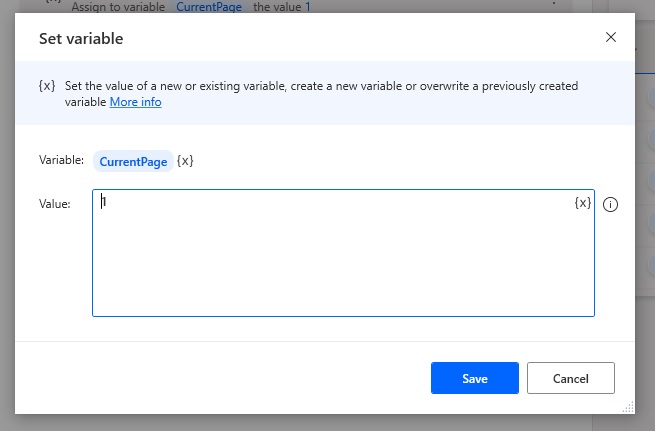Close the Set variable dialog
This screenshot has width=655, height=431.
click(x=611, y=37)
